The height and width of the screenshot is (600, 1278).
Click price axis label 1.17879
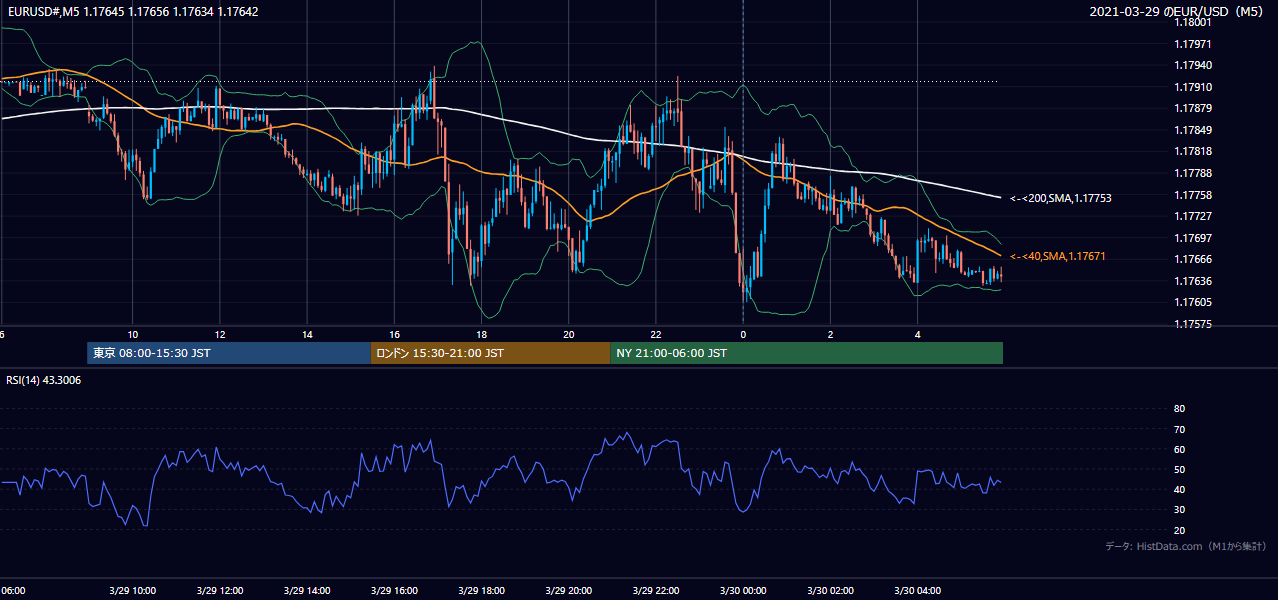click(x=1195, y=108)
